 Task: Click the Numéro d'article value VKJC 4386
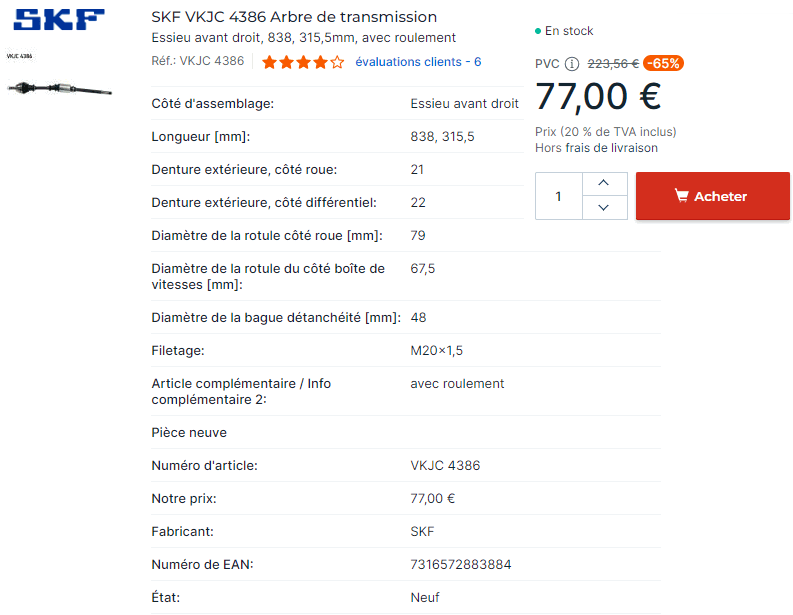coord(445,465)
